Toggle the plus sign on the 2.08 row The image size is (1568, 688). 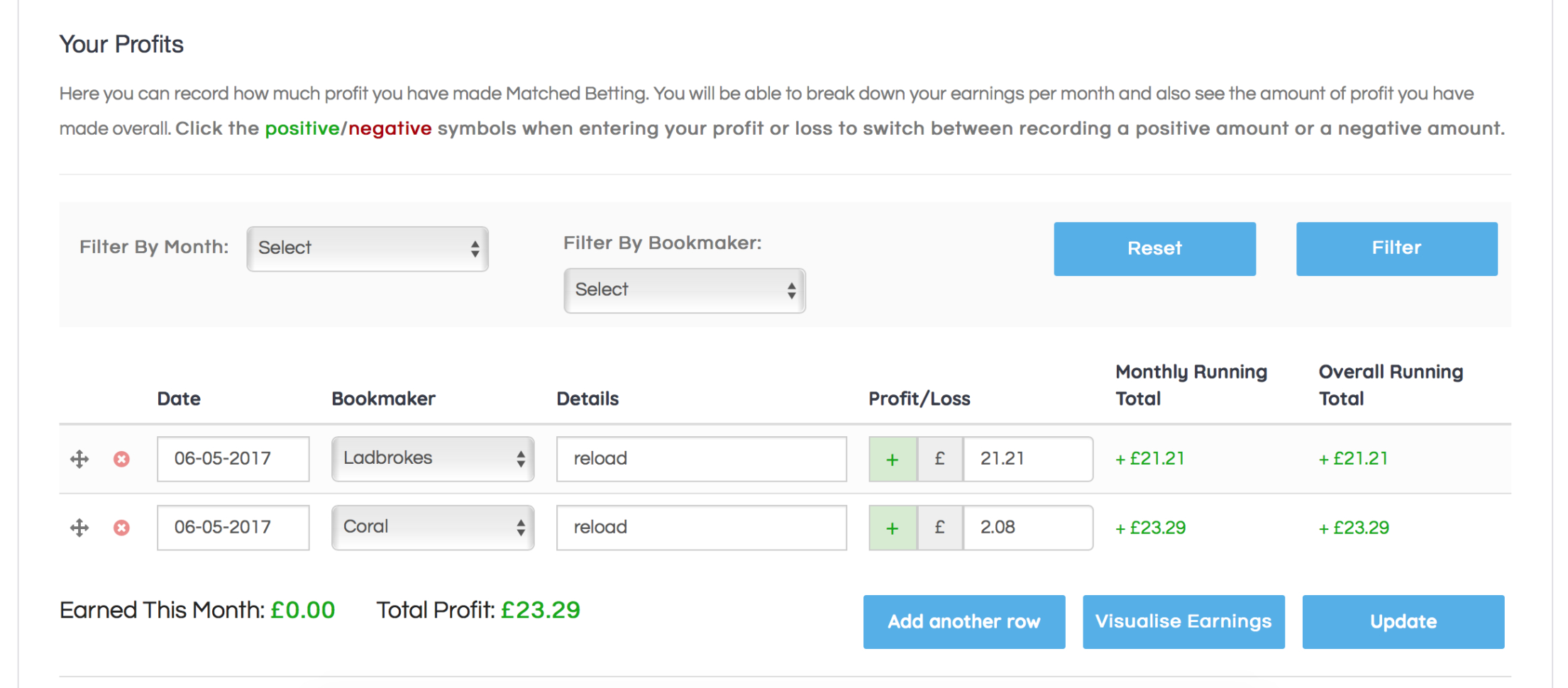[893, 528]
